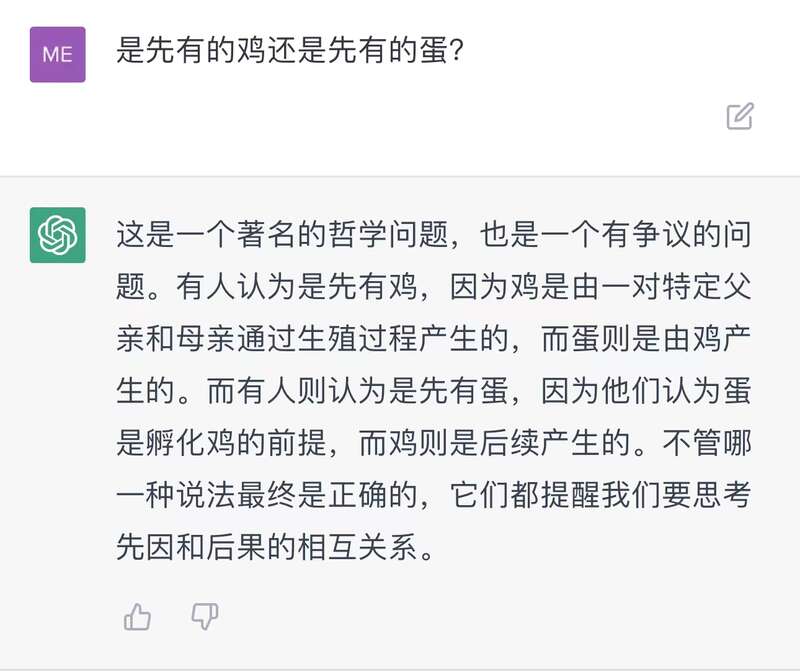The image size is (800, 672).
Task: Click the phrase 提醒我们 in the response
Action: [601, 495]
